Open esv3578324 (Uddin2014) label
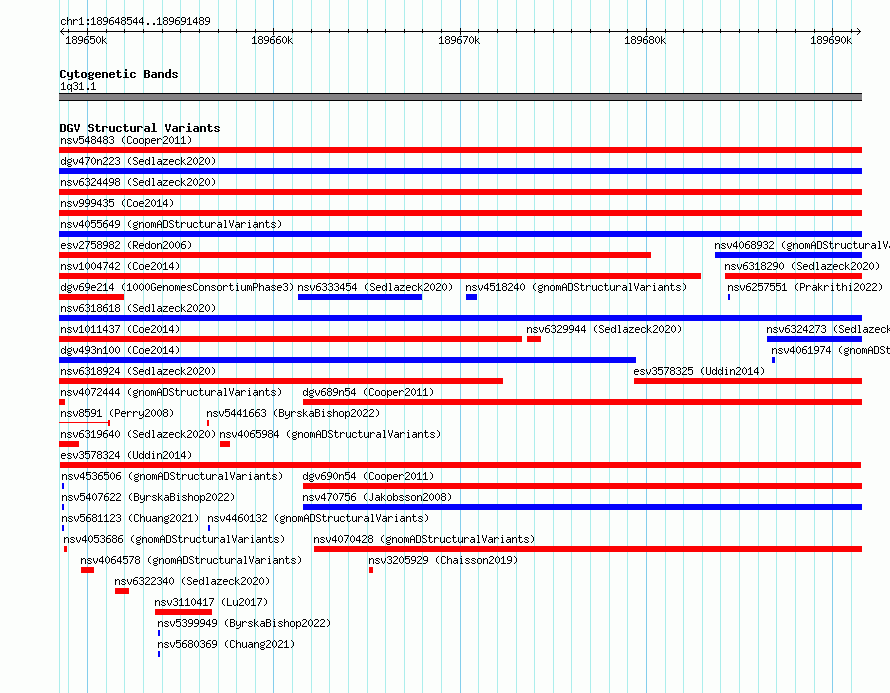Viewport: 890px width, 693px height. (126, 455)
